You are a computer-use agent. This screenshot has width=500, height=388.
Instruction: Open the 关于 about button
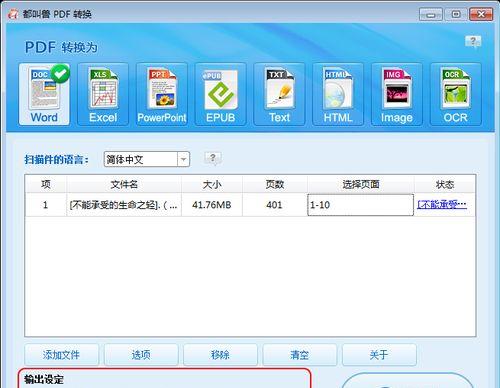coord(379,355)
